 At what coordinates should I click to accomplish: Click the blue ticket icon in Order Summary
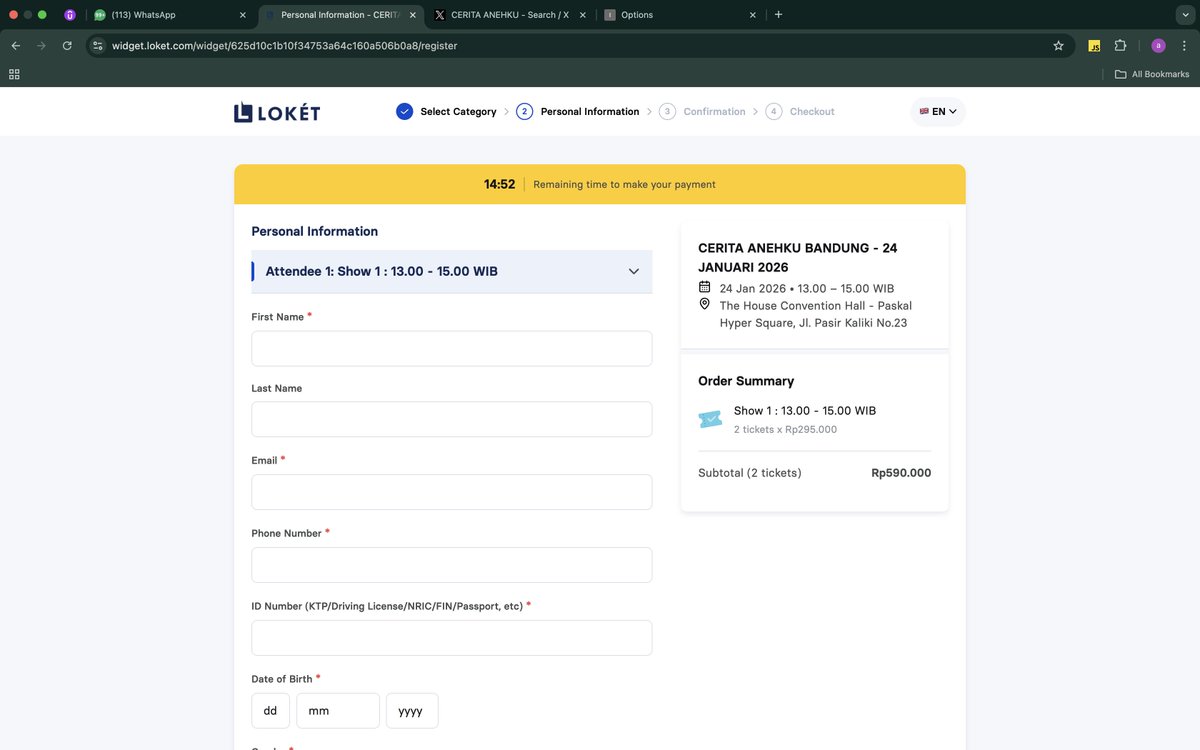(710, 419)
